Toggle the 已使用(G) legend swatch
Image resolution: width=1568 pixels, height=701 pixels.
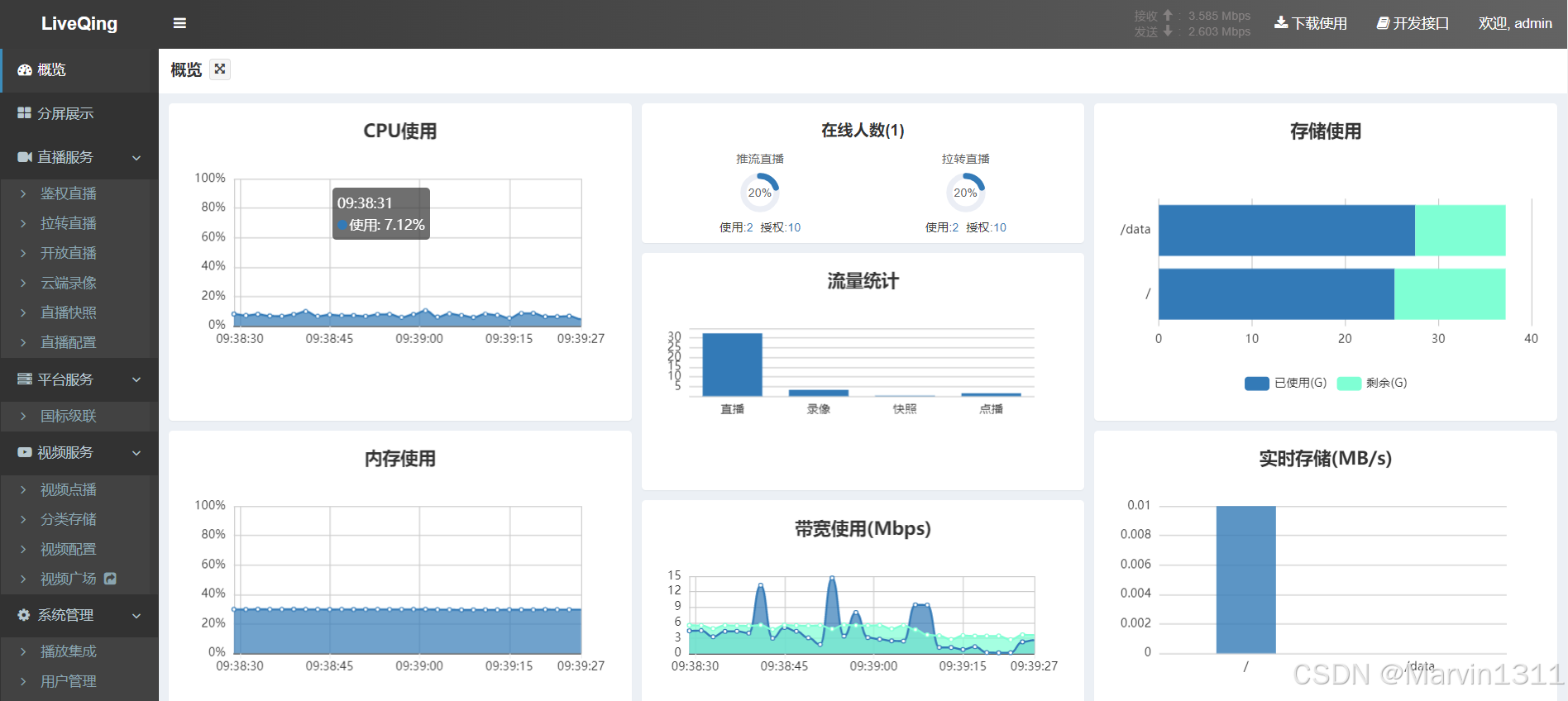pos(1256,383)
